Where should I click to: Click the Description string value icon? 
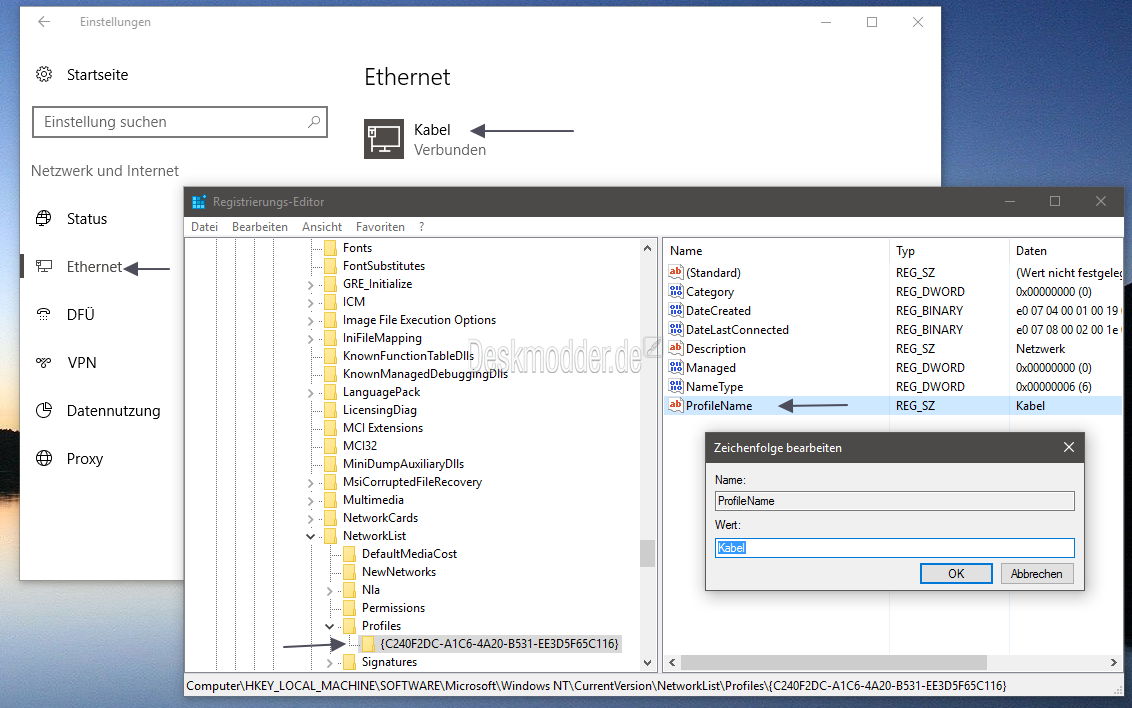click(676, 349)
